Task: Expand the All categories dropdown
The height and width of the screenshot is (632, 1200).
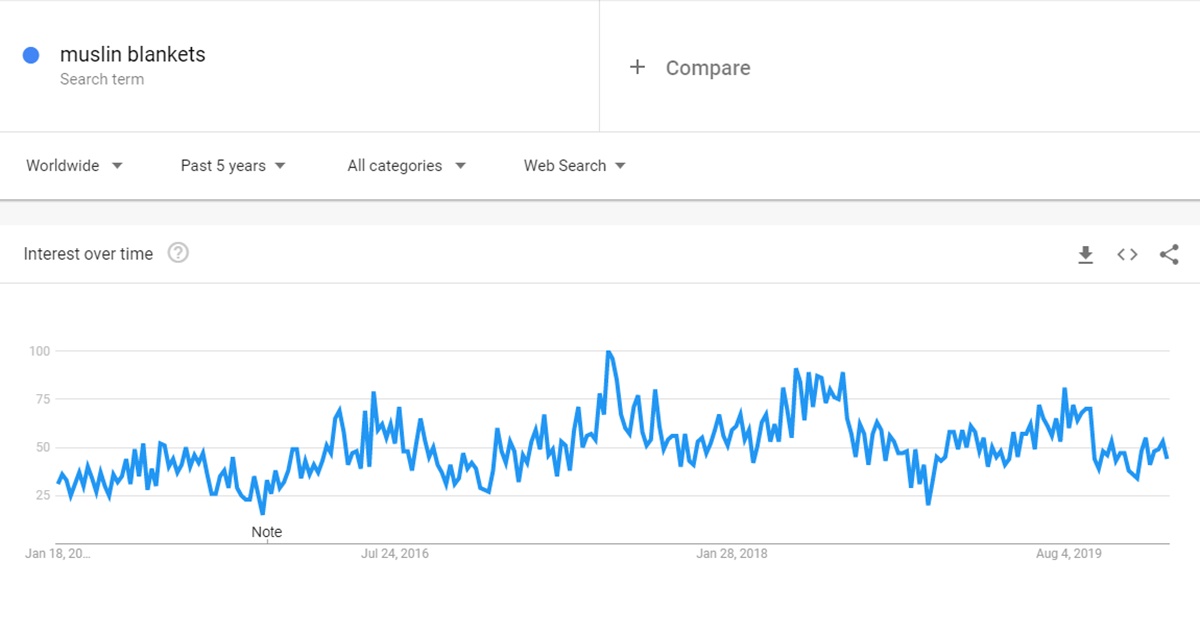Action: point(407,166)
